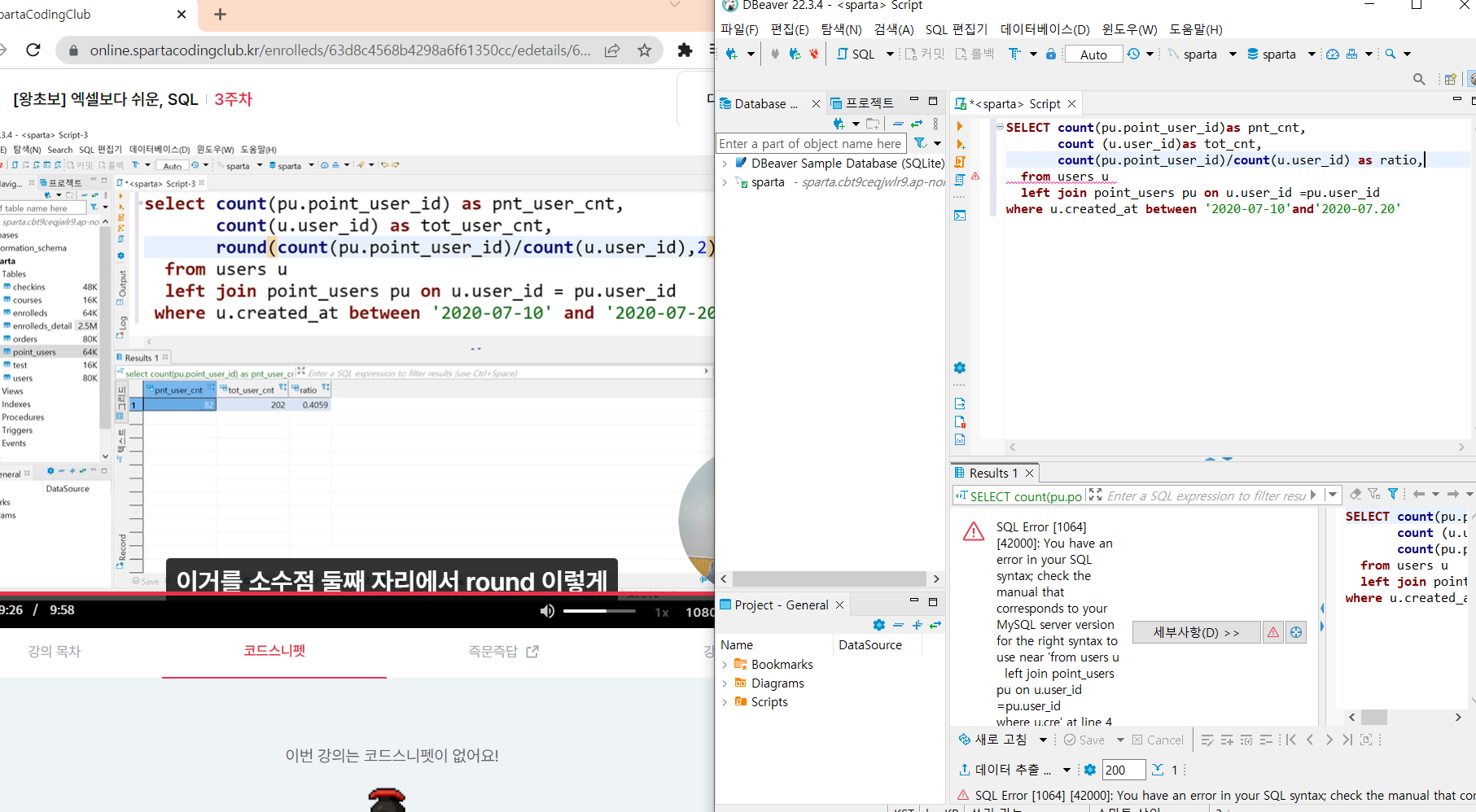The width and height of the screenshot is (1476, 812).
Task: Open the 데이터베이스(D) menu
Action: 1045,29
